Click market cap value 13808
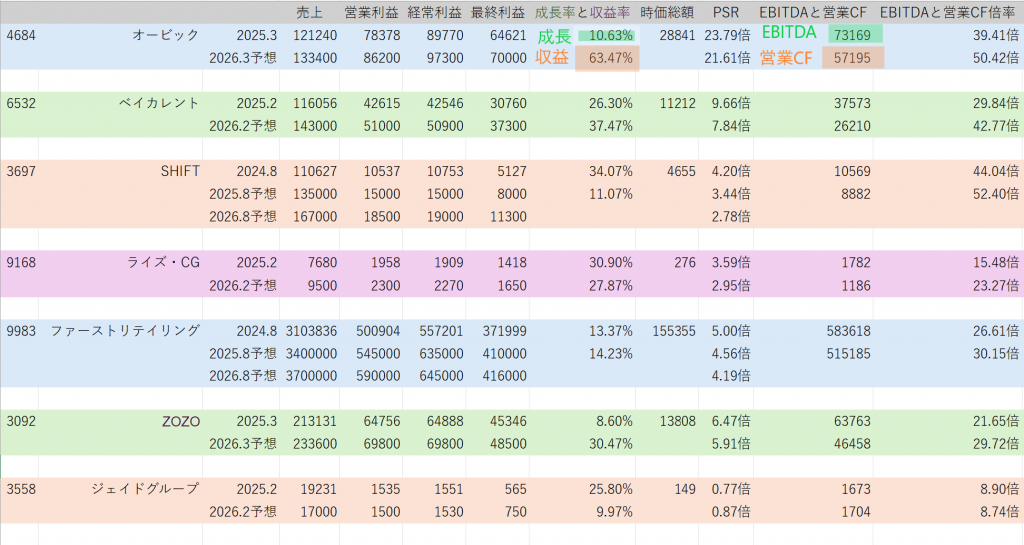 [677, 421]
